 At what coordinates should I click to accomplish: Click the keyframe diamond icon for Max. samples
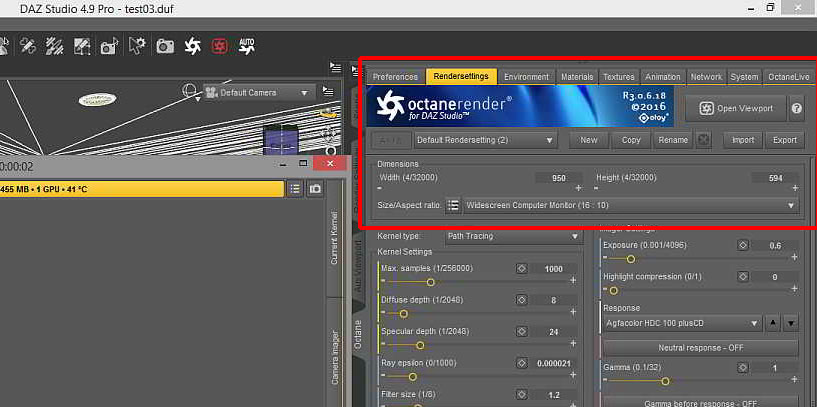[521, 269]
